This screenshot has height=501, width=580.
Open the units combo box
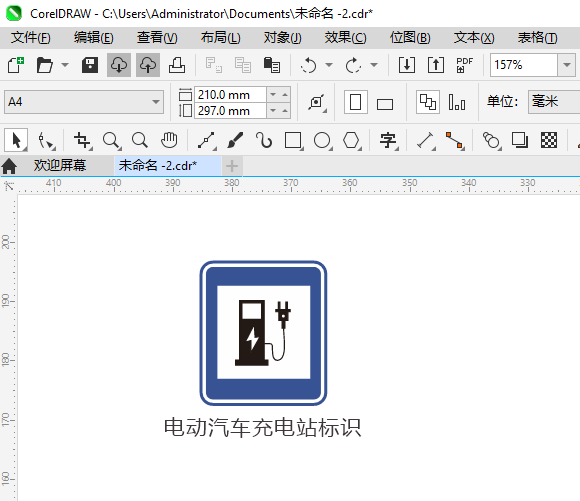[554, 102]
